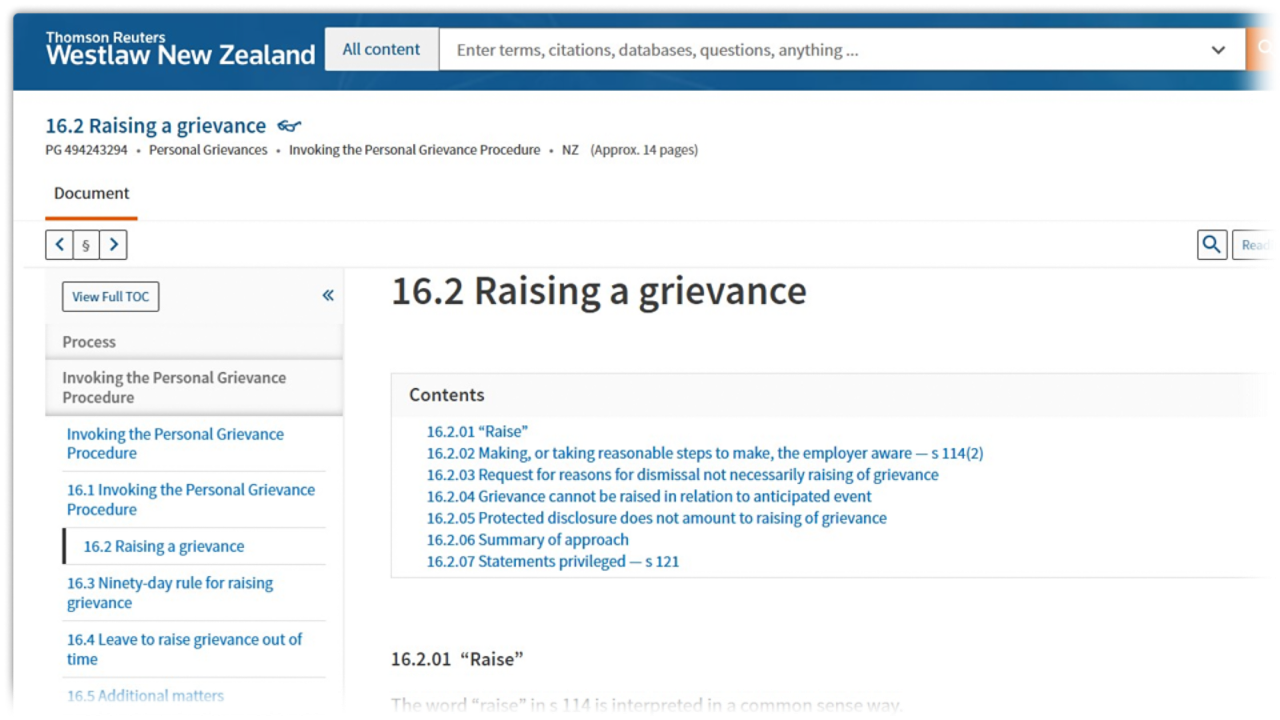Go to previous section with left arrow

pyautogui.click(x=59, y=245)
